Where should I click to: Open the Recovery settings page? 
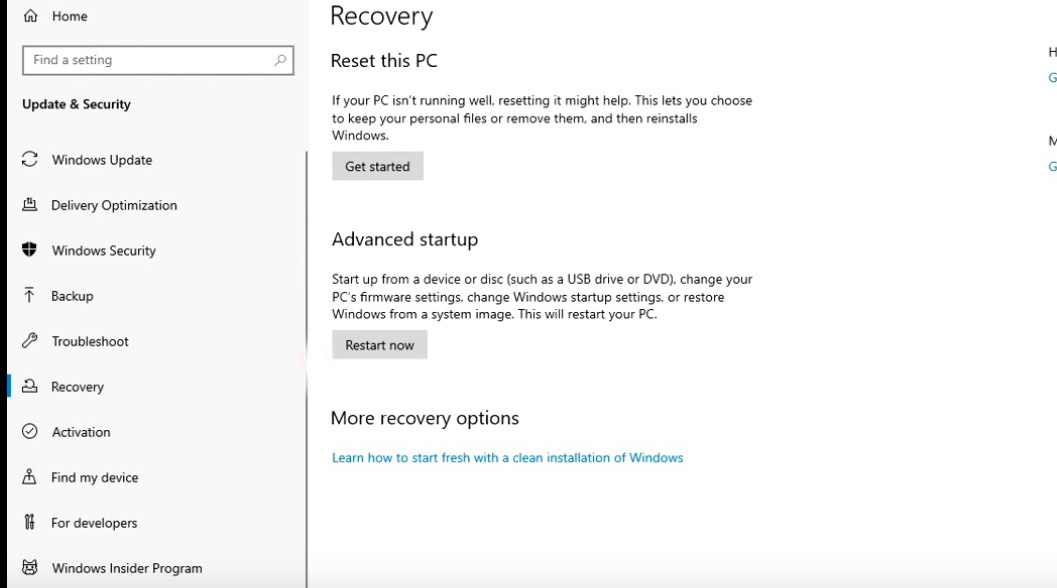77,387
